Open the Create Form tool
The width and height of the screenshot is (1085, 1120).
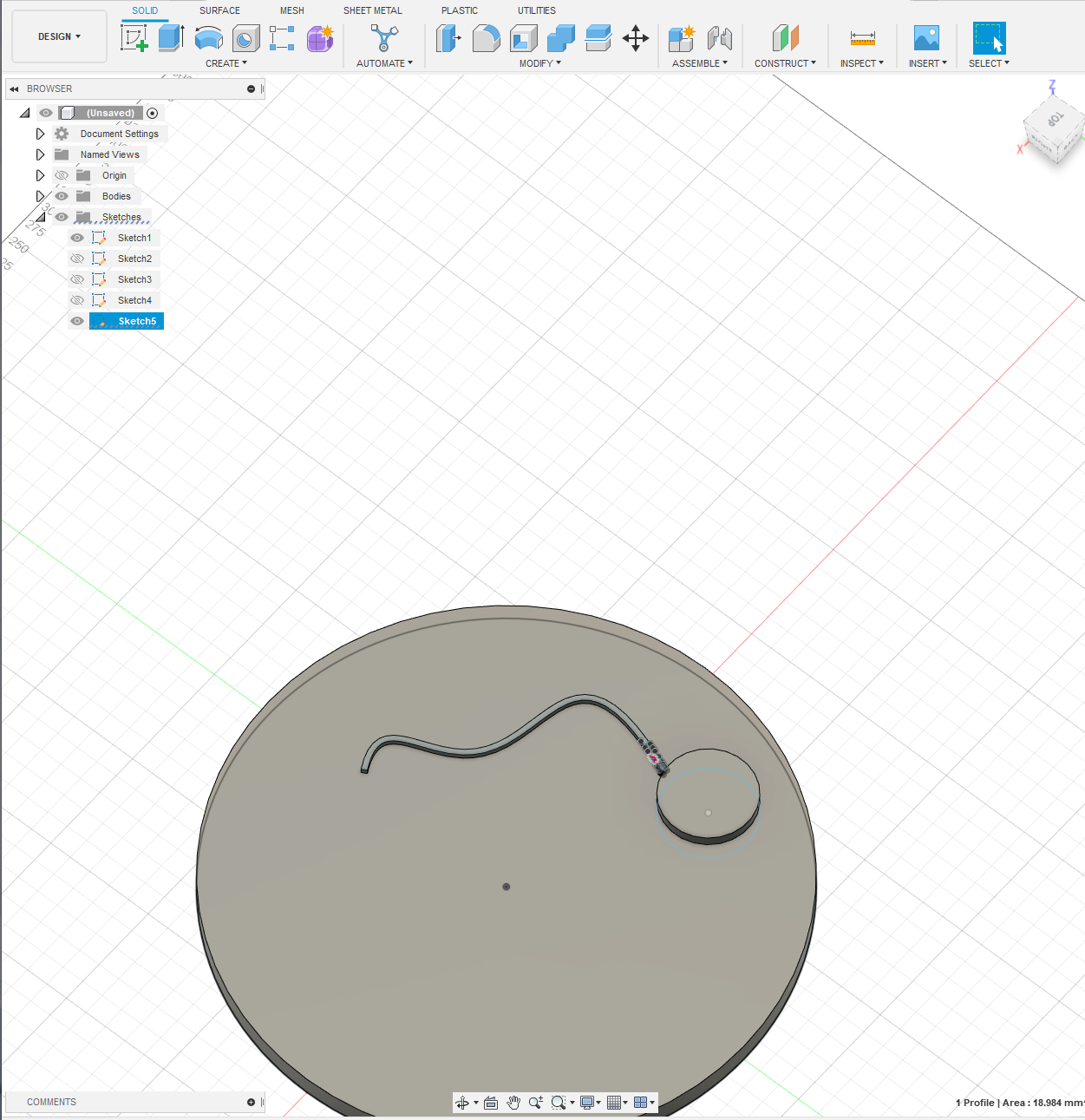320,38
